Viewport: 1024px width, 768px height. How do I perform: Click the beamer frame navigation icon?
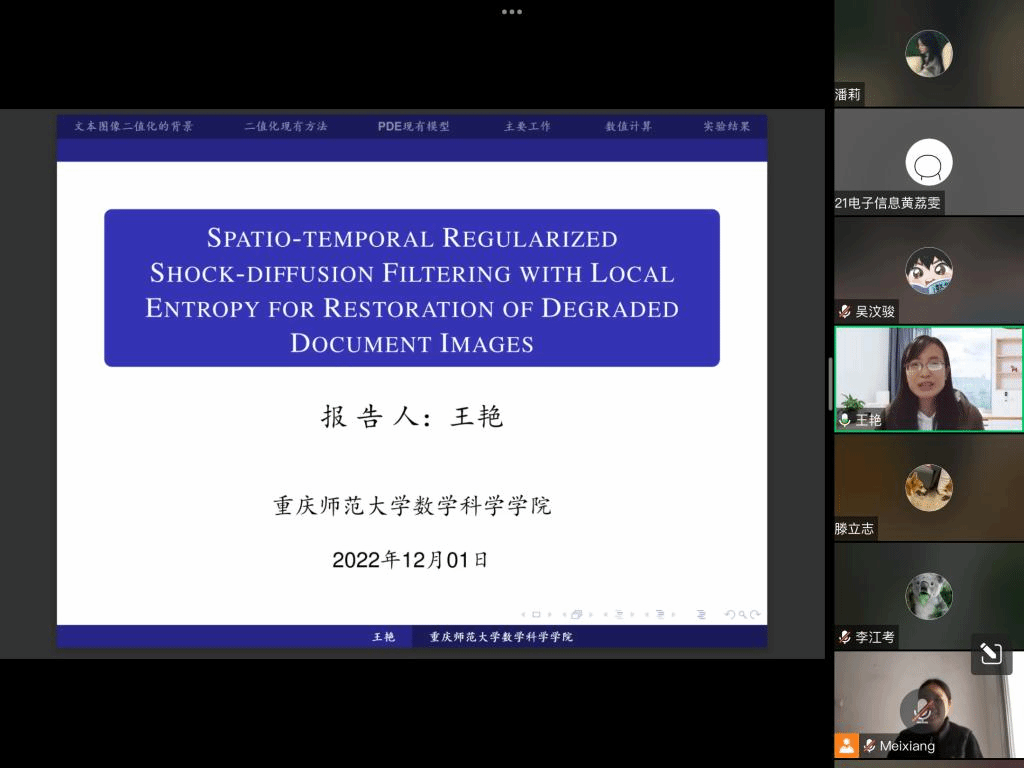pos(577,614)
